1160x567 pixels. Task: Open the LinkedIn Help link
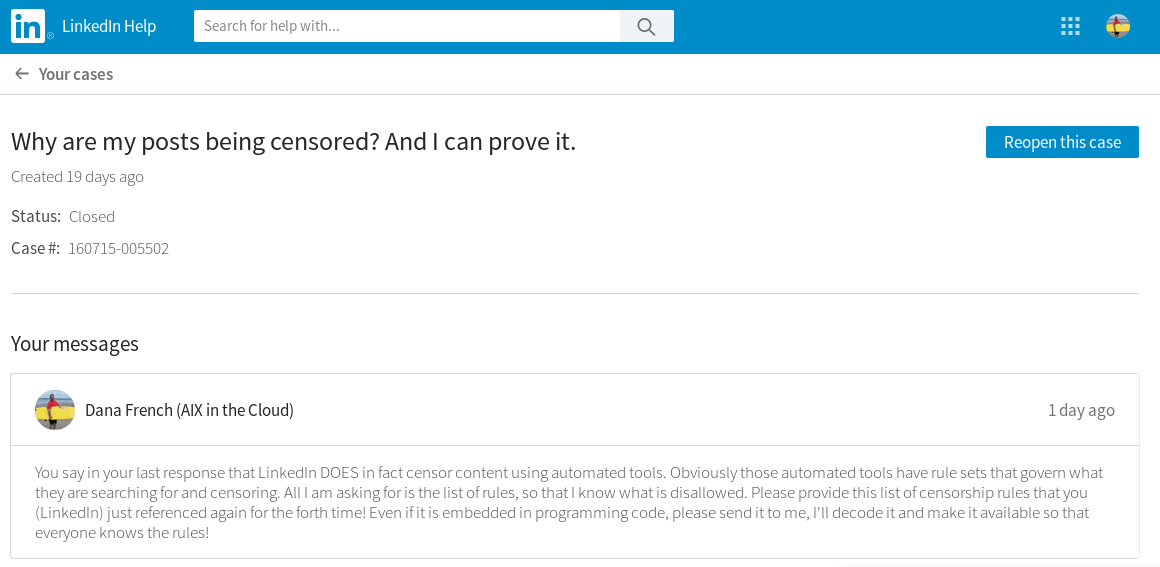[109, 27]
